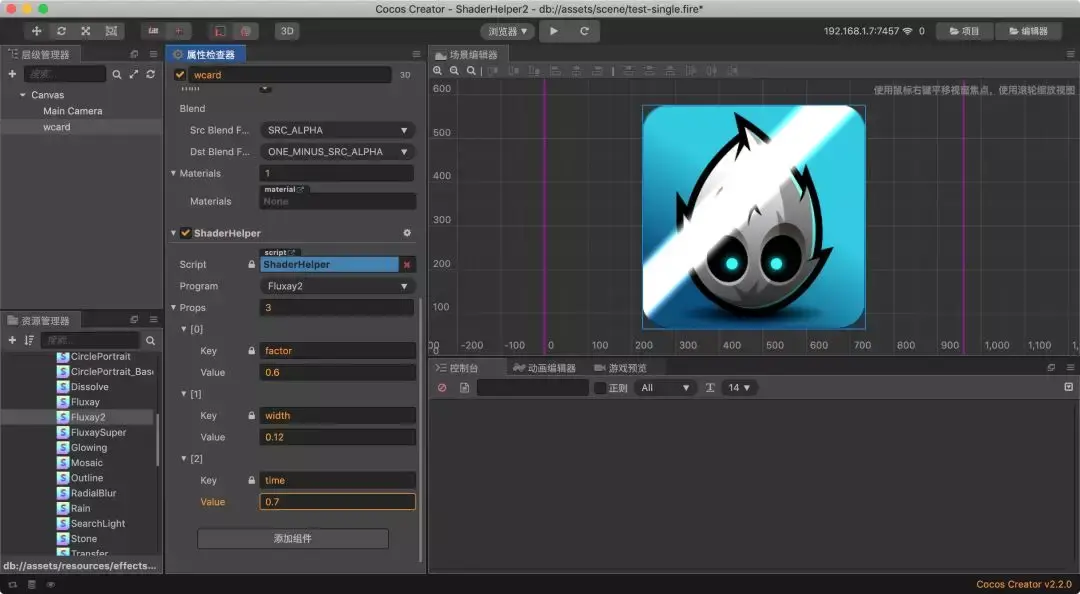Open the 属性检查器 panel menu
The height and width of the screenshot is (594, 1080).
click(x=416, y=54)
